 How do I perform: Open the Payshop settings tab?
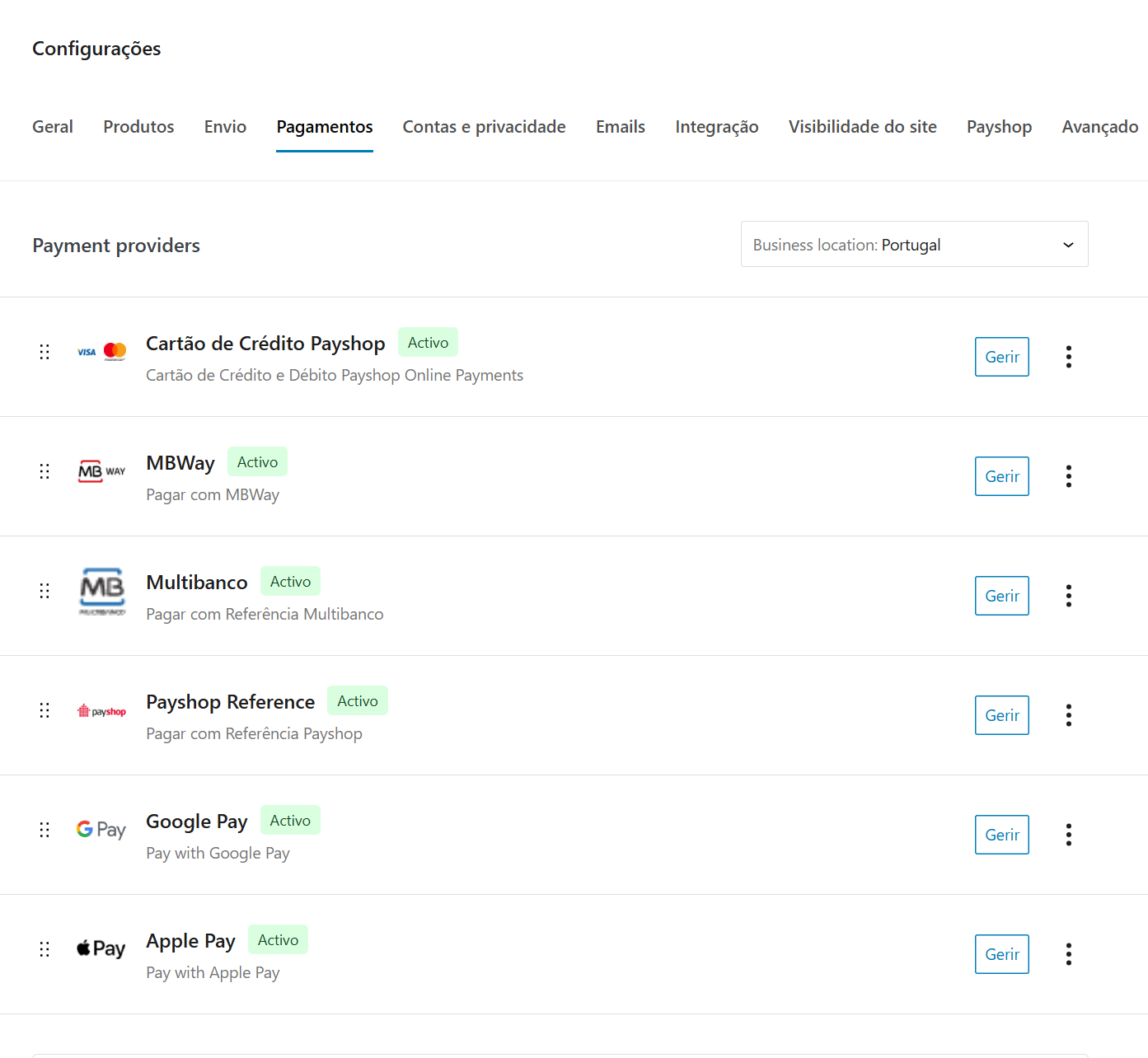pos(999,127)
